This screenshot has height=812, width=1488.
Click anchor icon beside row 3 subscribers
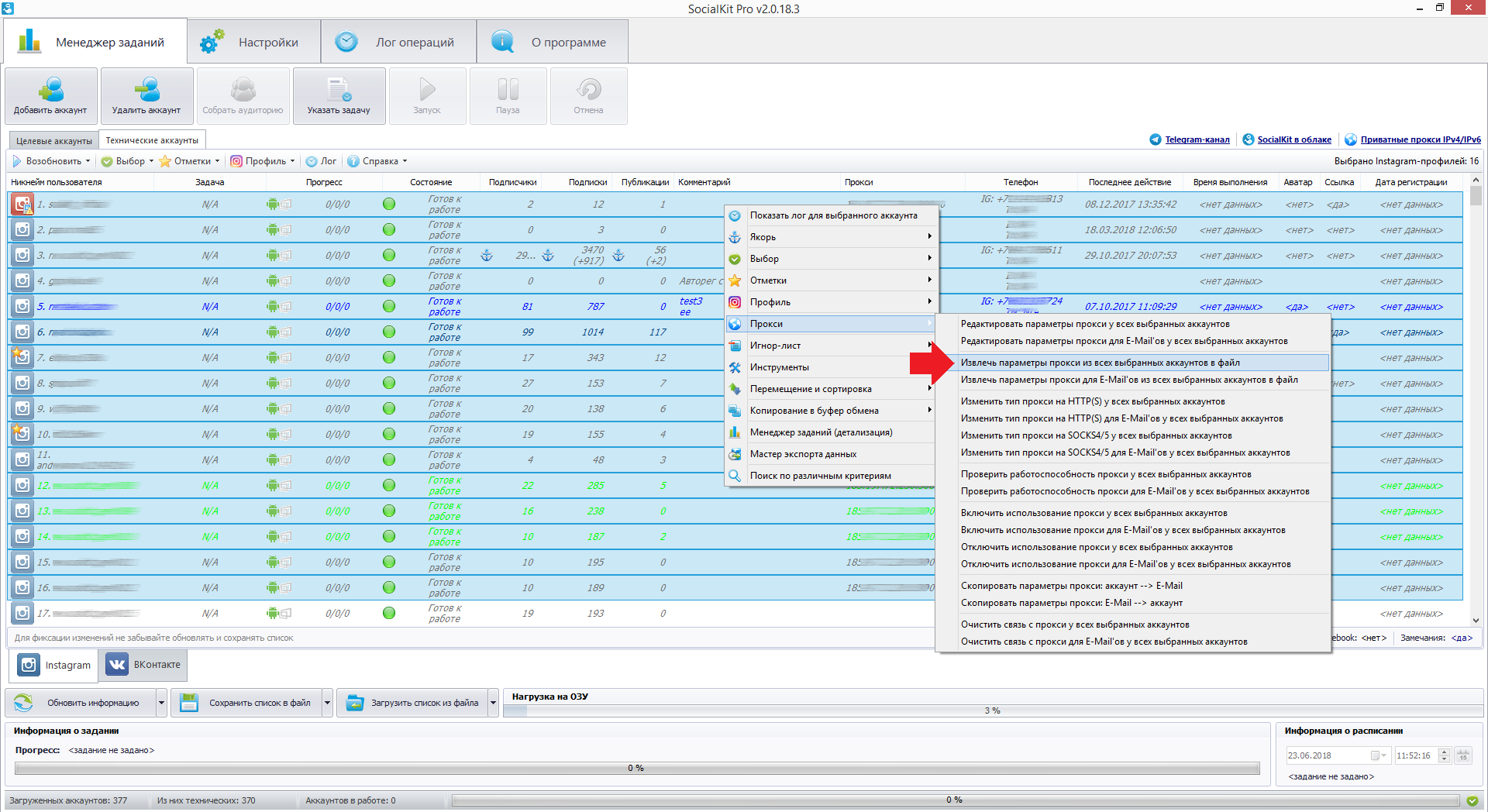pos(487,255)
